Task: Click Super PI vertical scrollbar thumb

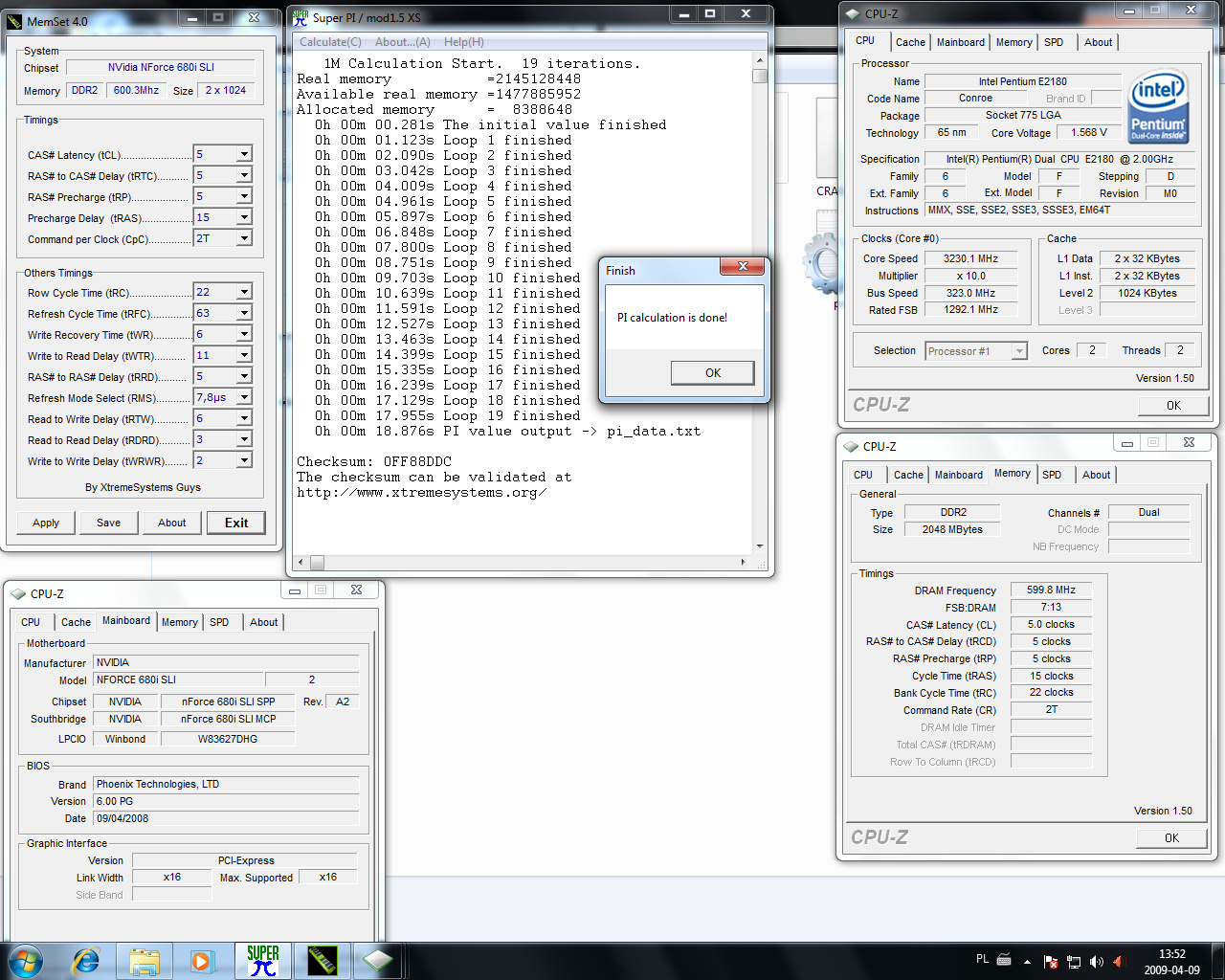Action: [760, 76]
